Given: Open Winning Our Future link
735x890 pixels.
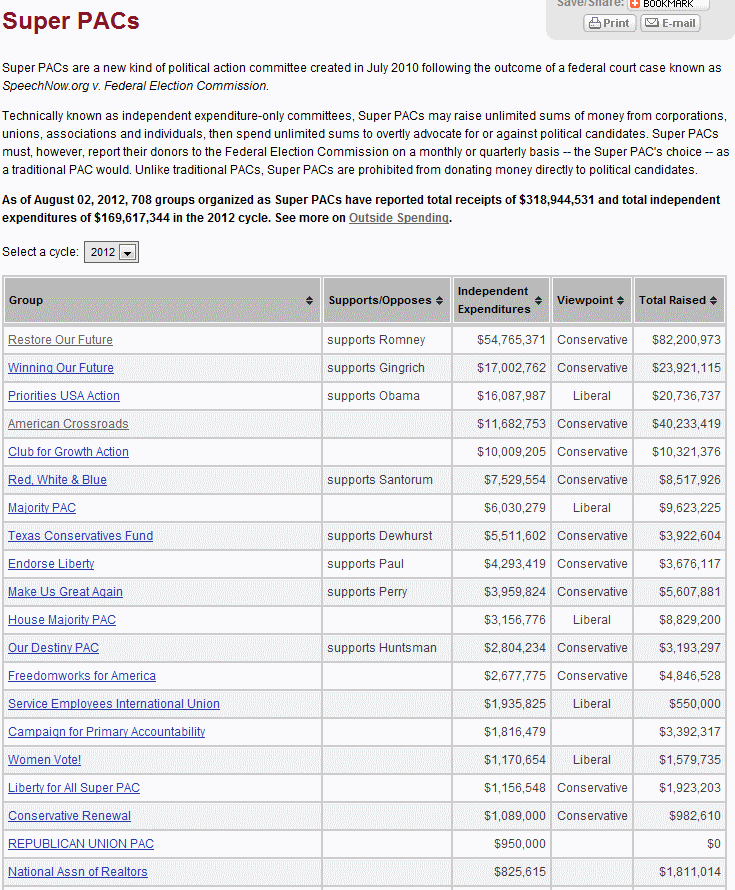Looking at the screenshot, I should [61, 368].
